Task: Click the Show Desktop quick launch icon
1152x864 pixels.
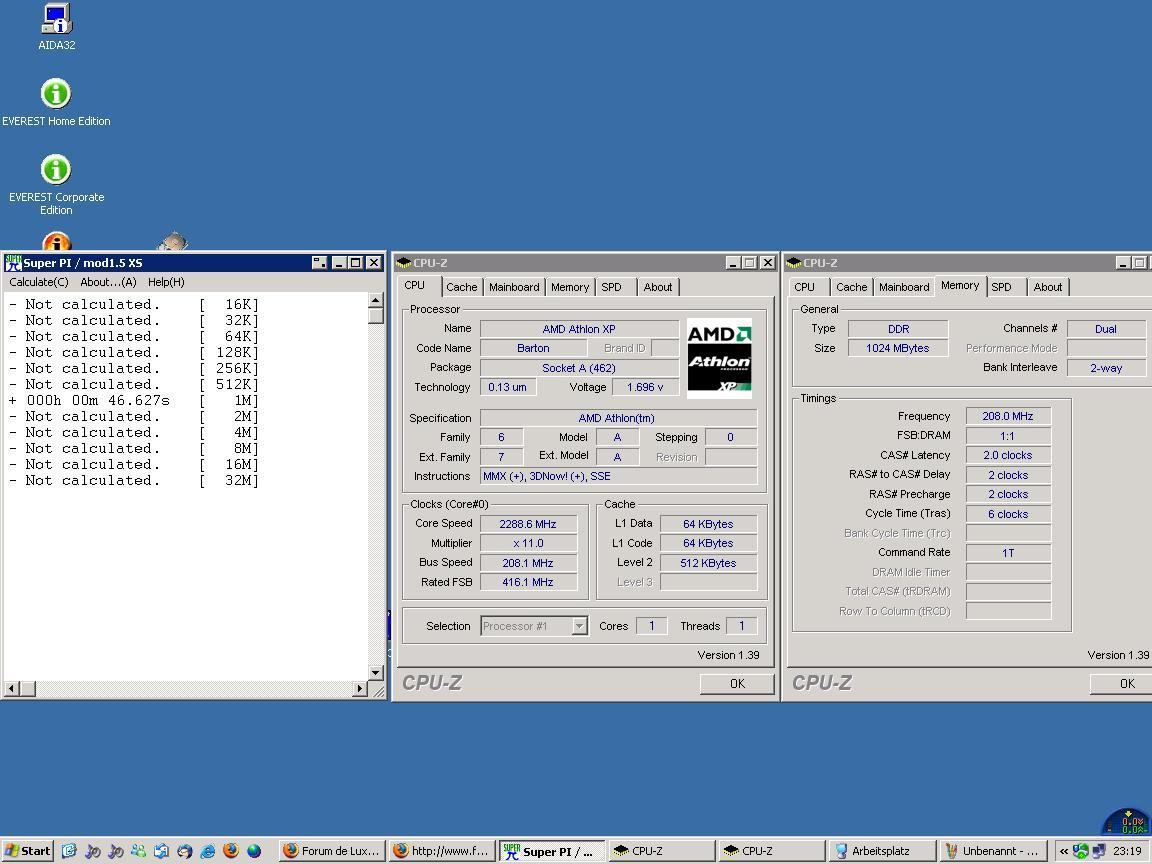Action: tap(69, 851)
